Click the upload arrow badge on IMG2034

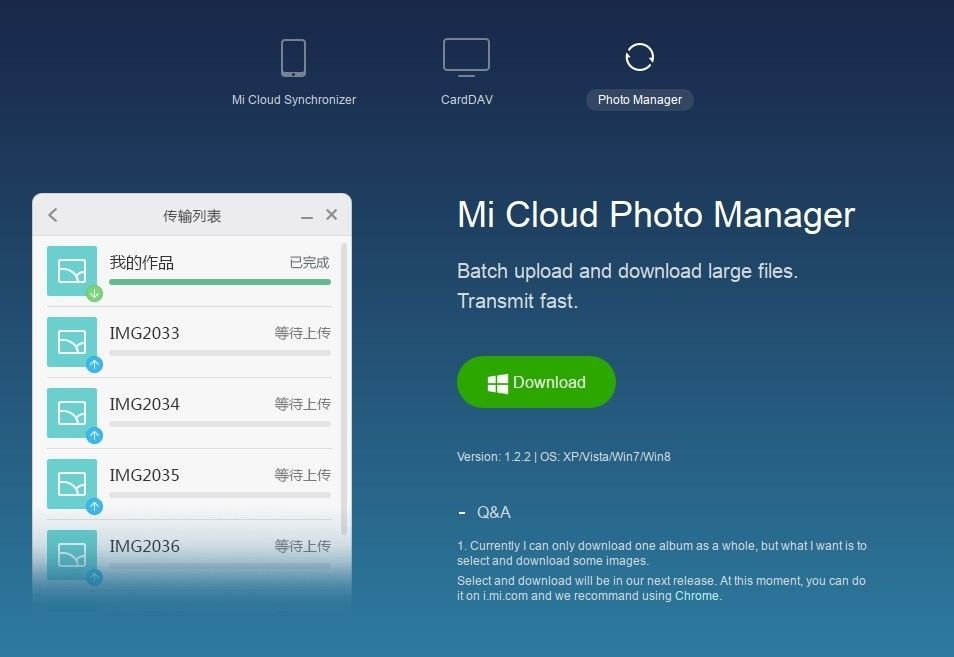(x=94, y=436)
